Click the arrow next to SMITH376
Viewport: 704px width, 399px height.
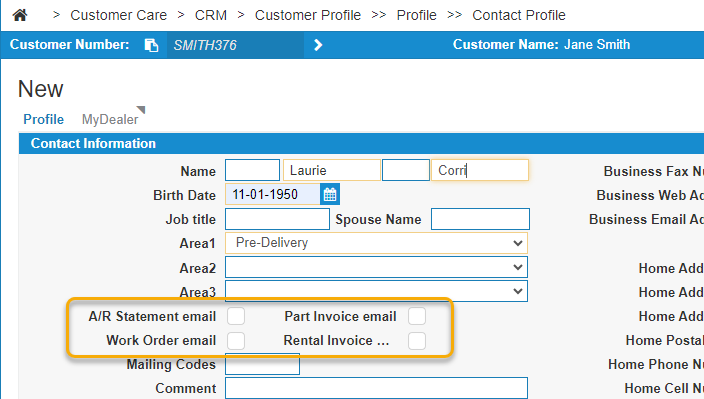coord(318,45)
